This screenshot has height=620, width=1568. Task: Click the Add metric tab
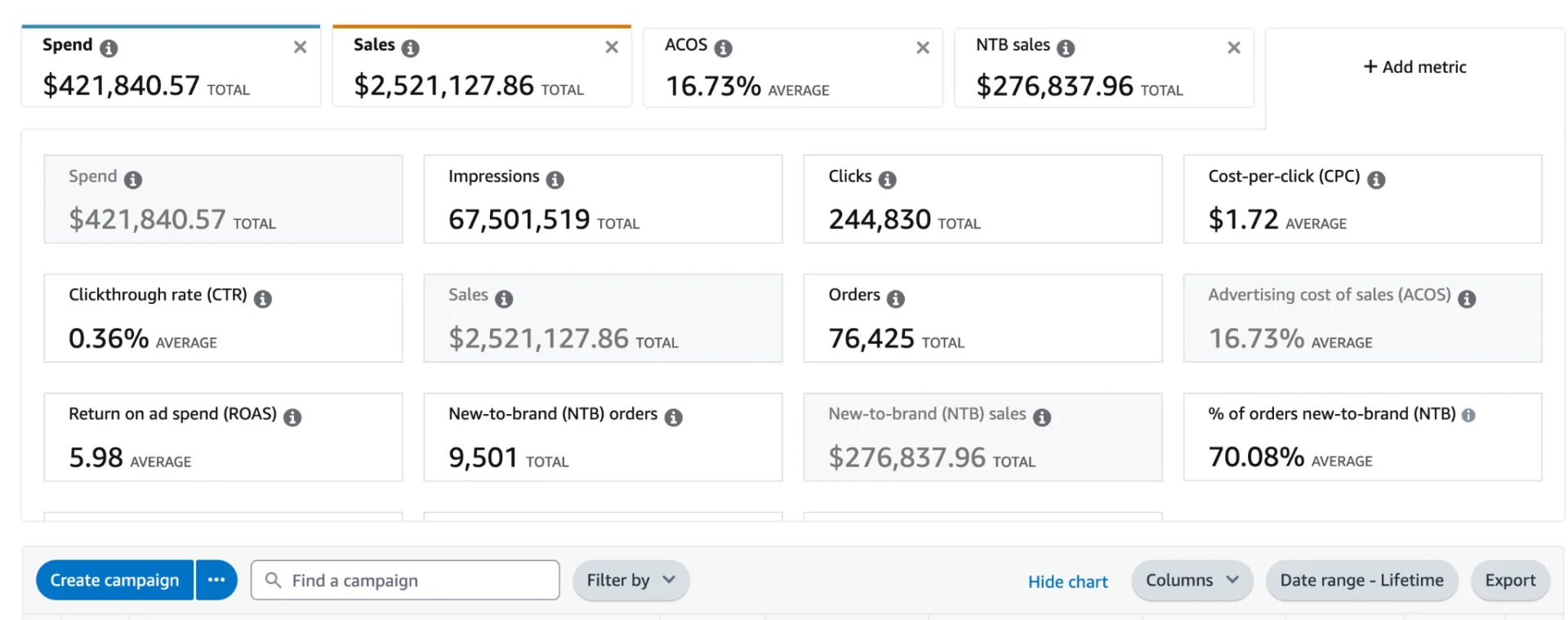(x=1414, y=67)
